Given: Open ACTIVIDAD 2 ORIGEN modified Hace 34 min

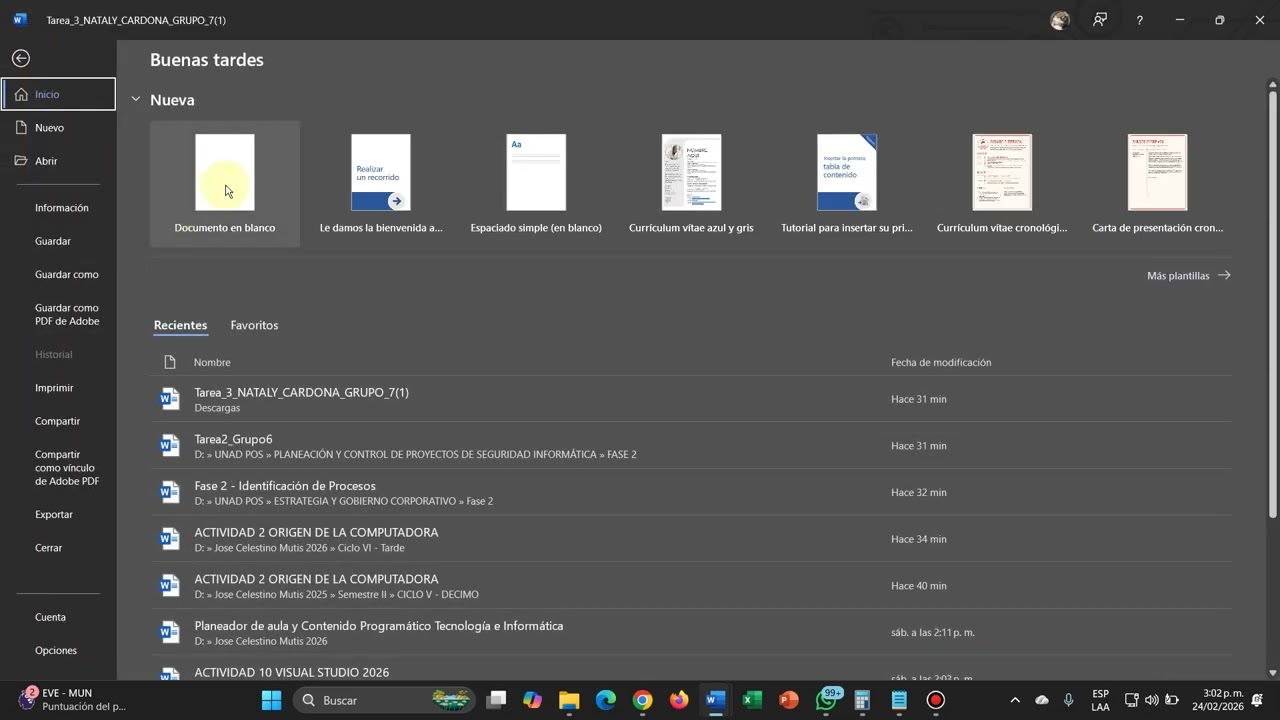Looking at the screenshot, I should pos(690,539).
